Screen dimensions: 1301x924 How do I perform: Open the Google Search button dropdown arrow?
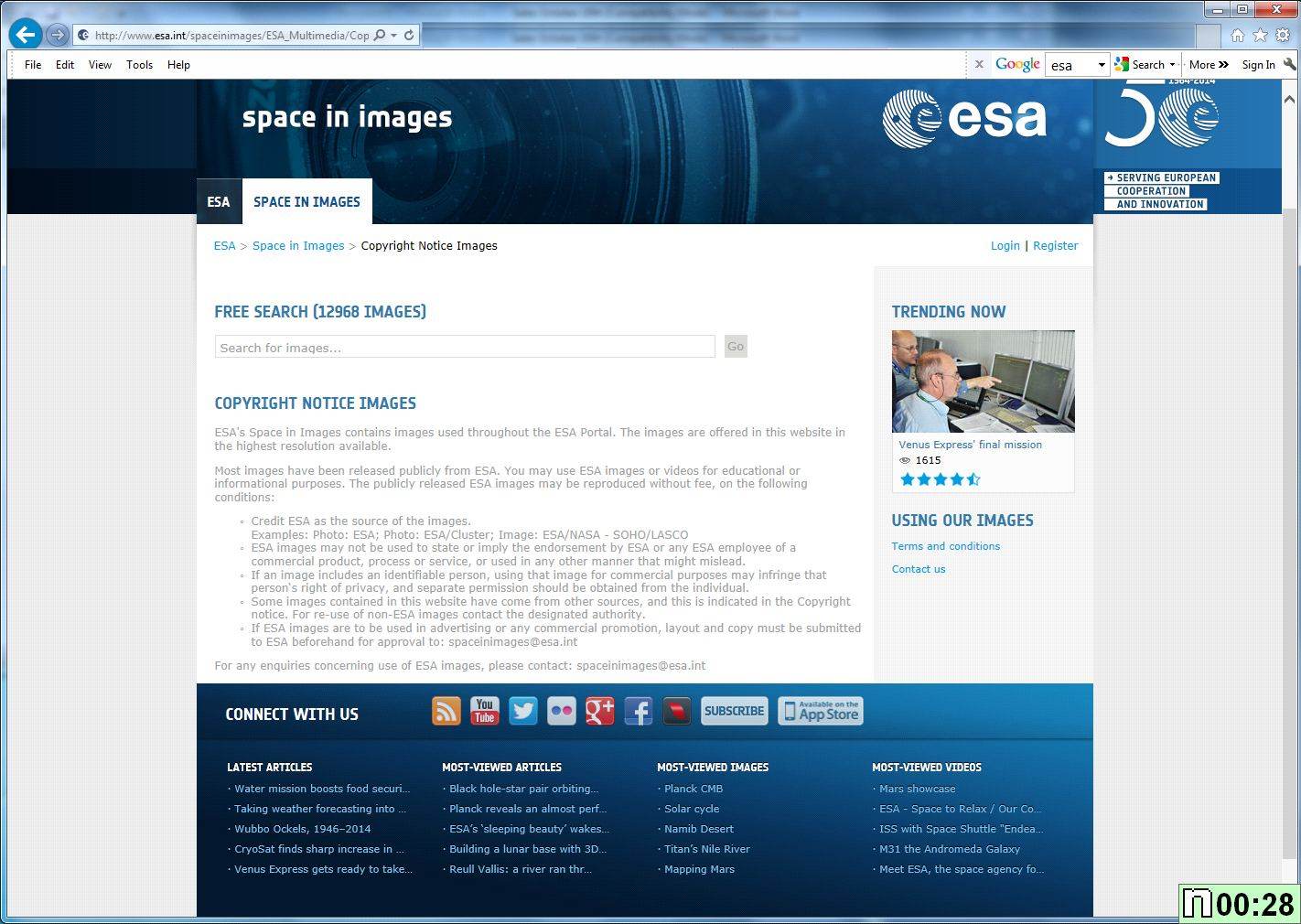point(1172,65)
